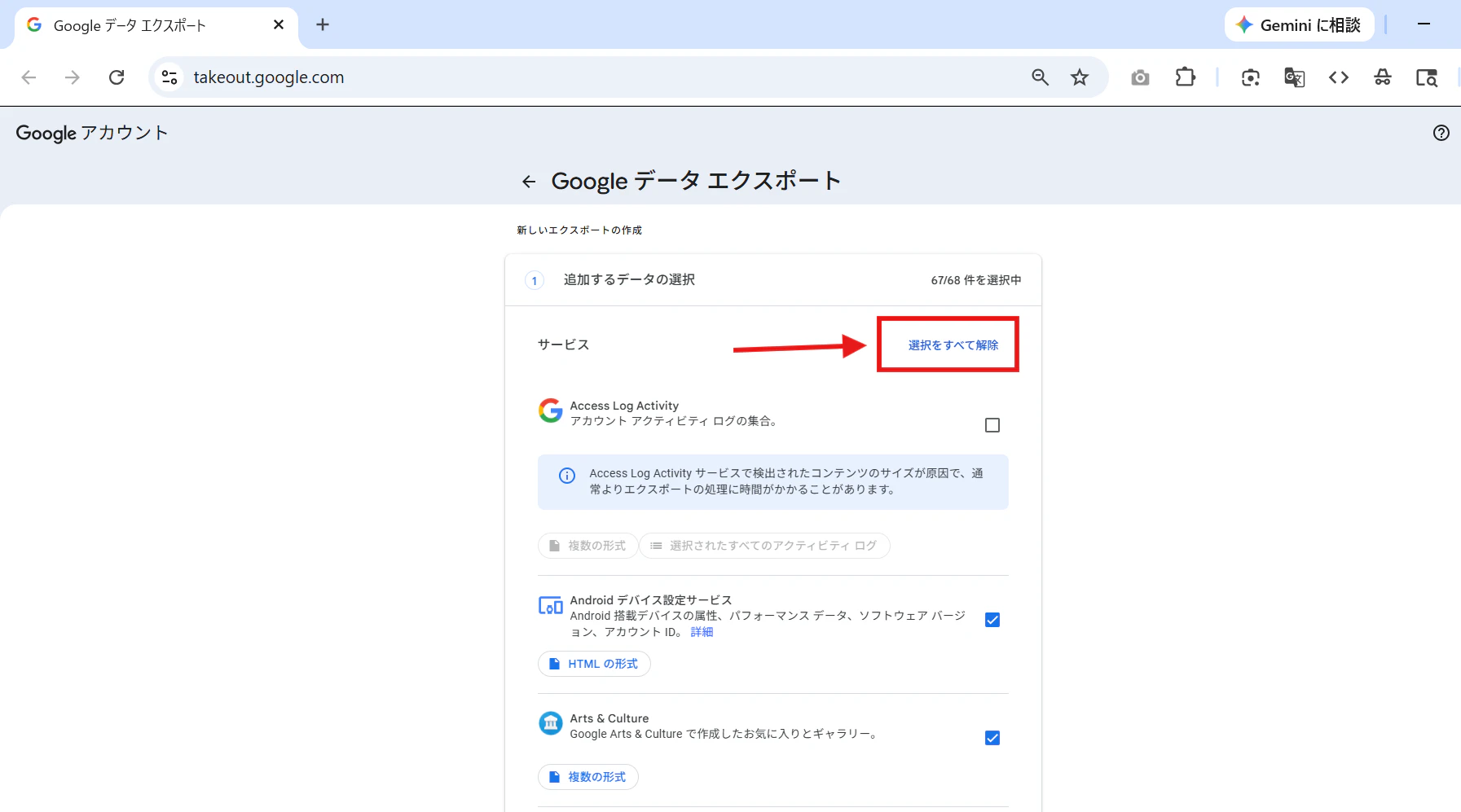Click the HTML の形式 button
This screenshot has width=1461, height=812.
594,664
